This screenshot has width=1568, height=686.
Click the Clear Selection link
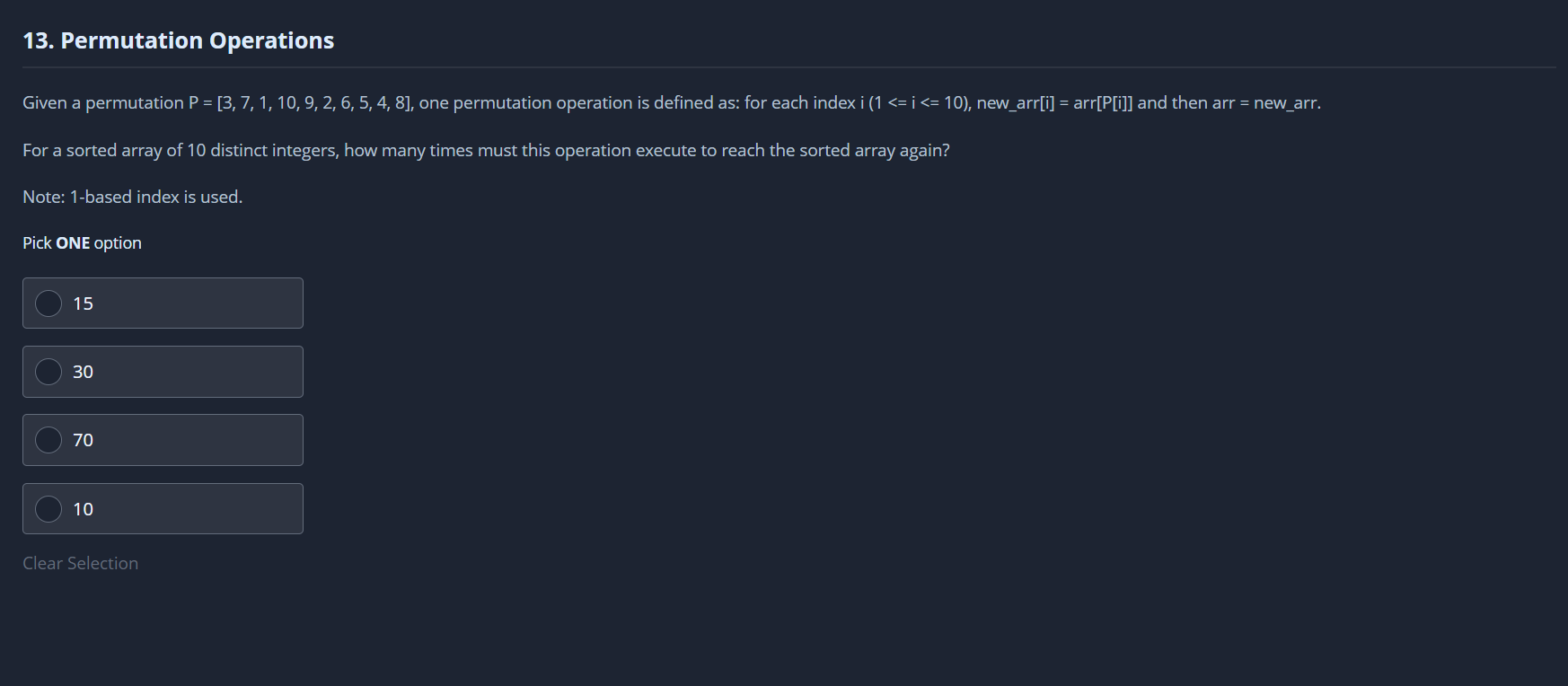81,563
